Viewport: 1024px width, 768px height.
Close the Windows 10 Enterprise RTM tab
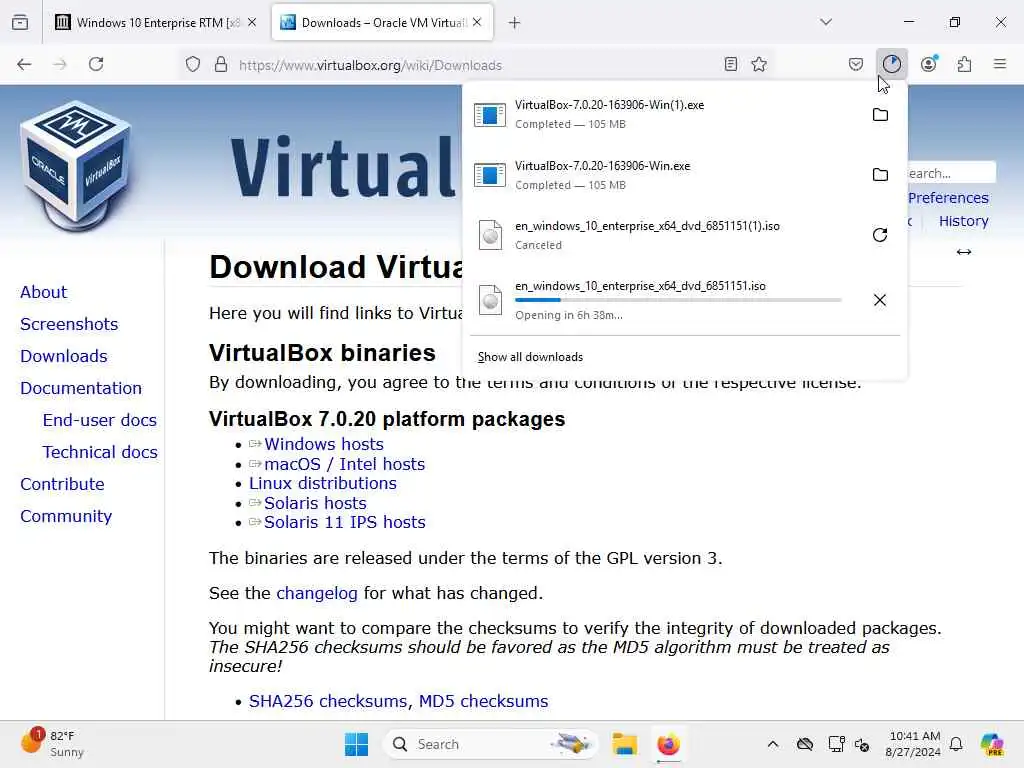(252, 22)
